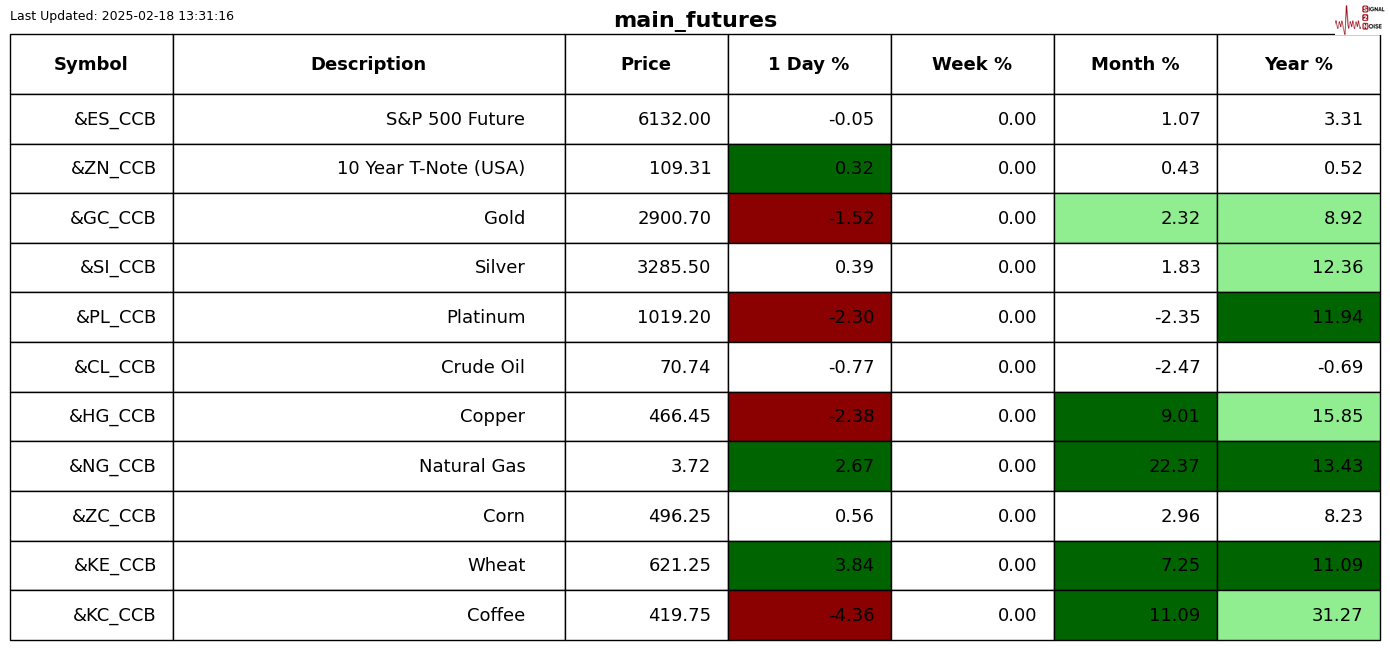This screenshot has height=650, width=1390.
Task: Select Wheat's green 1 Day % cell
Action: [809, 566]
